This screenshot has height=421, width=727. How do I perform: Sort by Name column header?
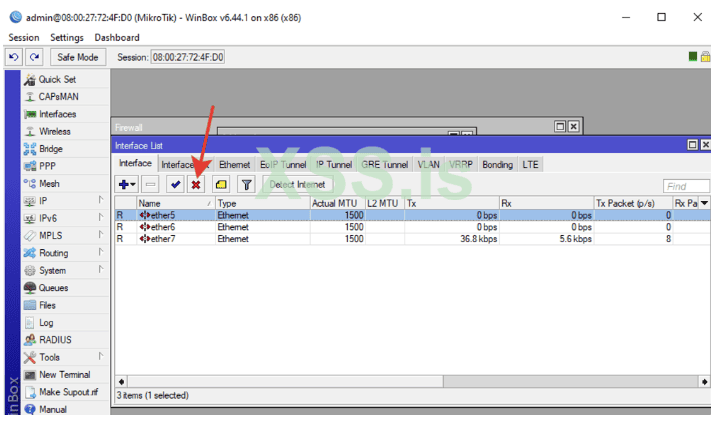coord(175,204)
